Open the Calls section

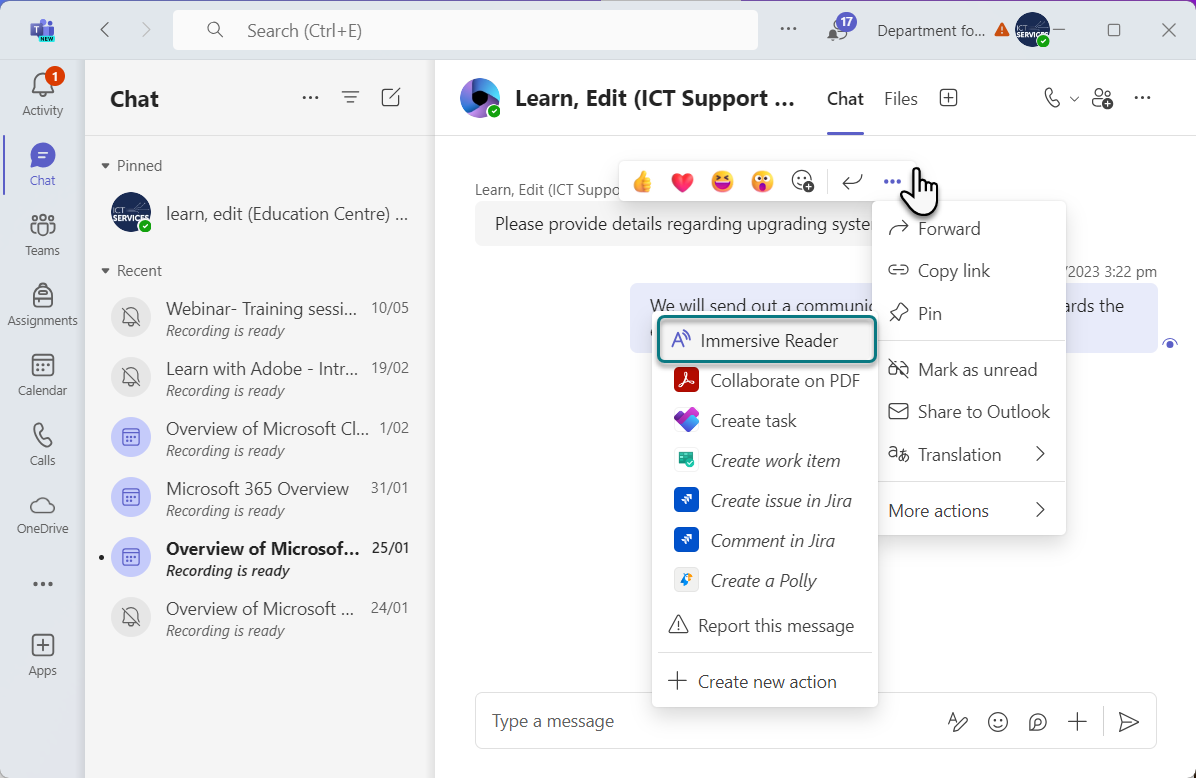(43, 445)
